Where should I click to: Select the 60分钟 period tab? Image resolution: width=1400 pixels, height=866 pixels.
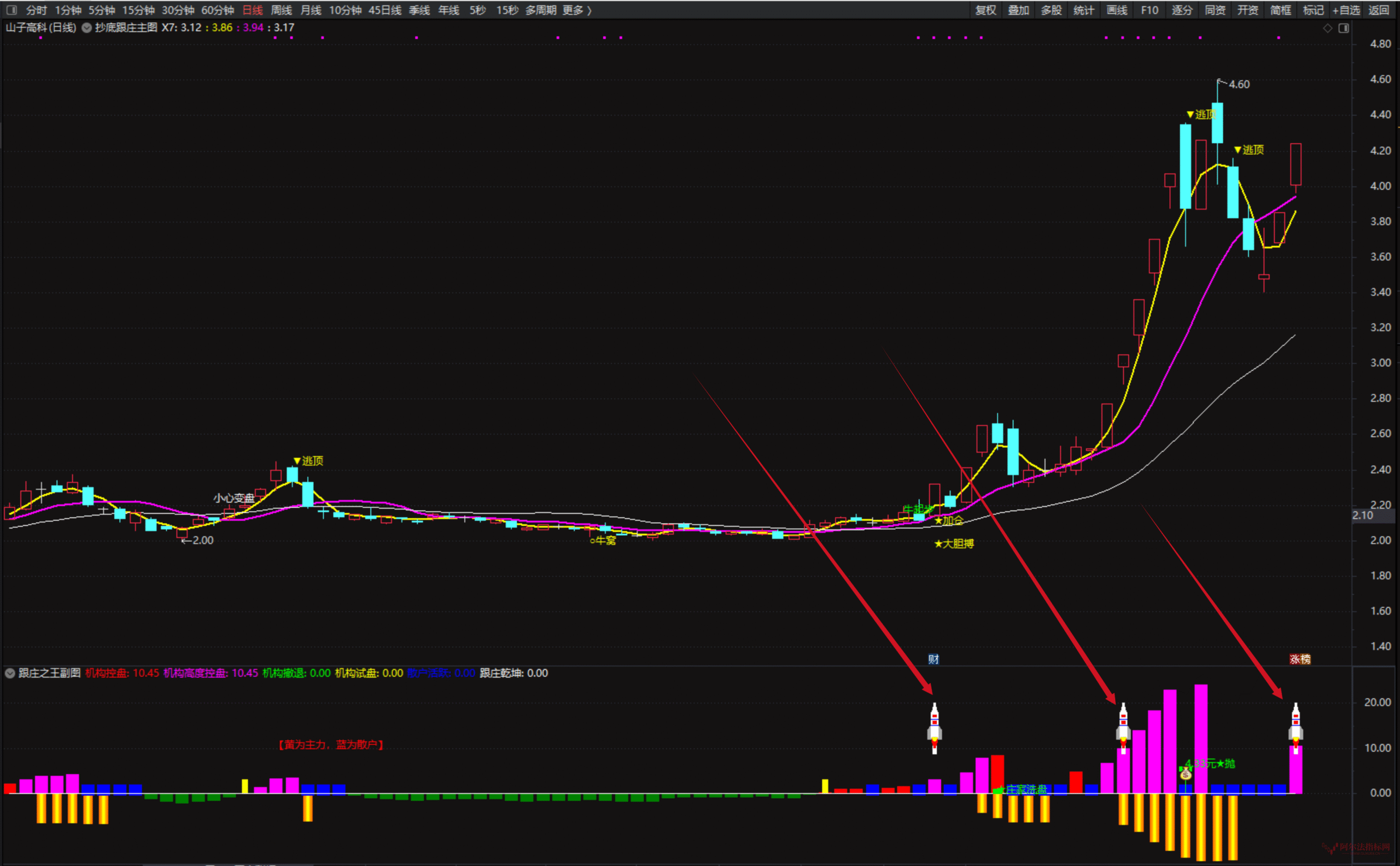point(218,10)
